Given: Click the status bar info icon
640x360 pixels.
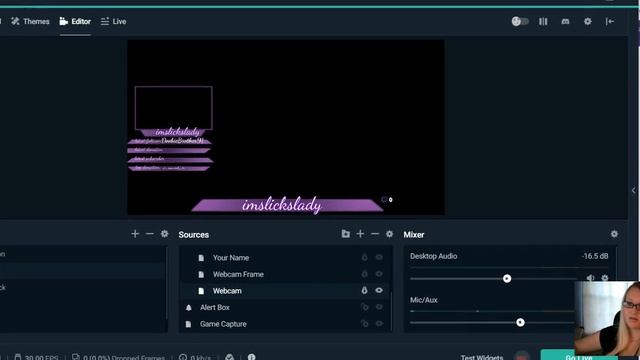Looking at the screenshot, I should click(251, 357).
